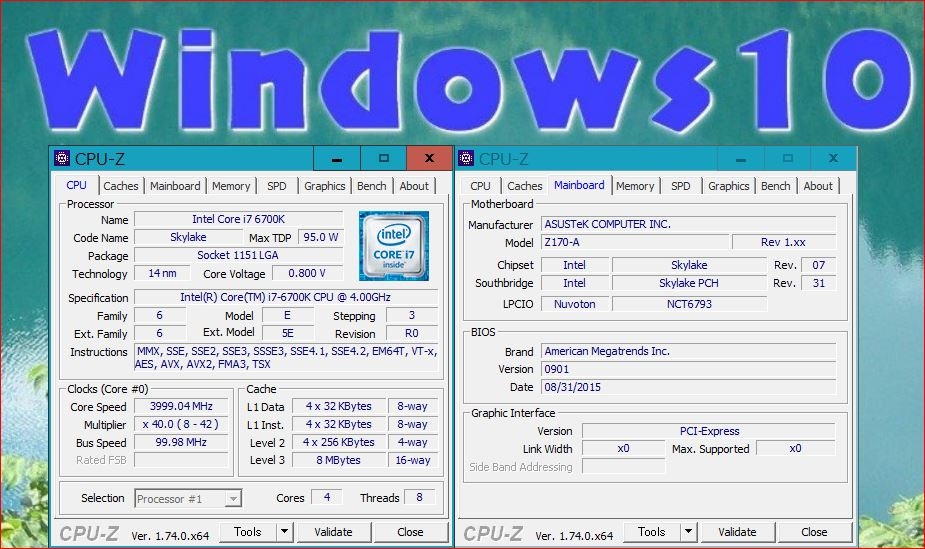Switch to Mainboard tab in left CPU-Z window
This screenshot has width=925, height=549.
(175, 186)
